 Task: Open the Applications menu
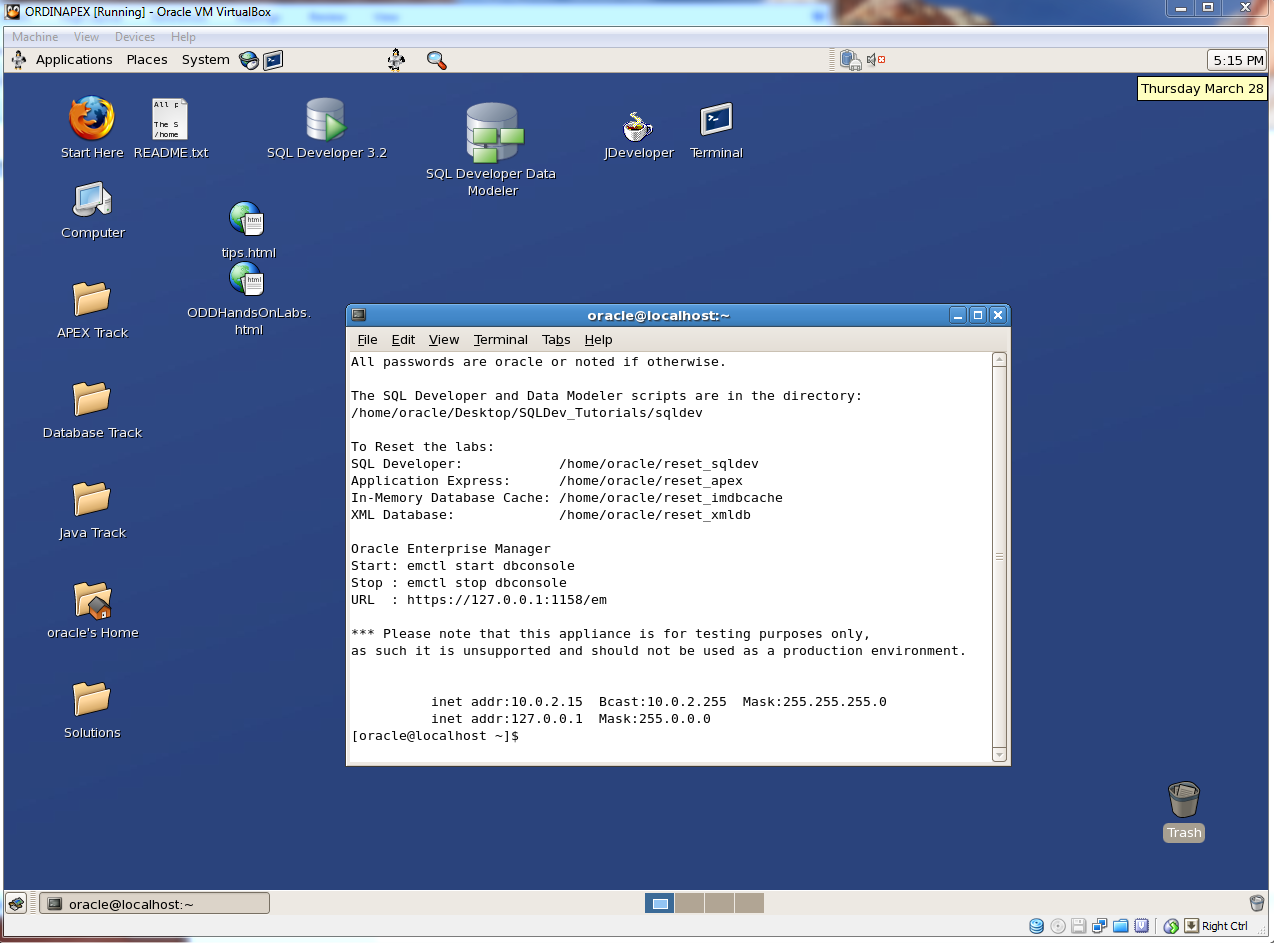pyautogui.click(x=74, y=60)
